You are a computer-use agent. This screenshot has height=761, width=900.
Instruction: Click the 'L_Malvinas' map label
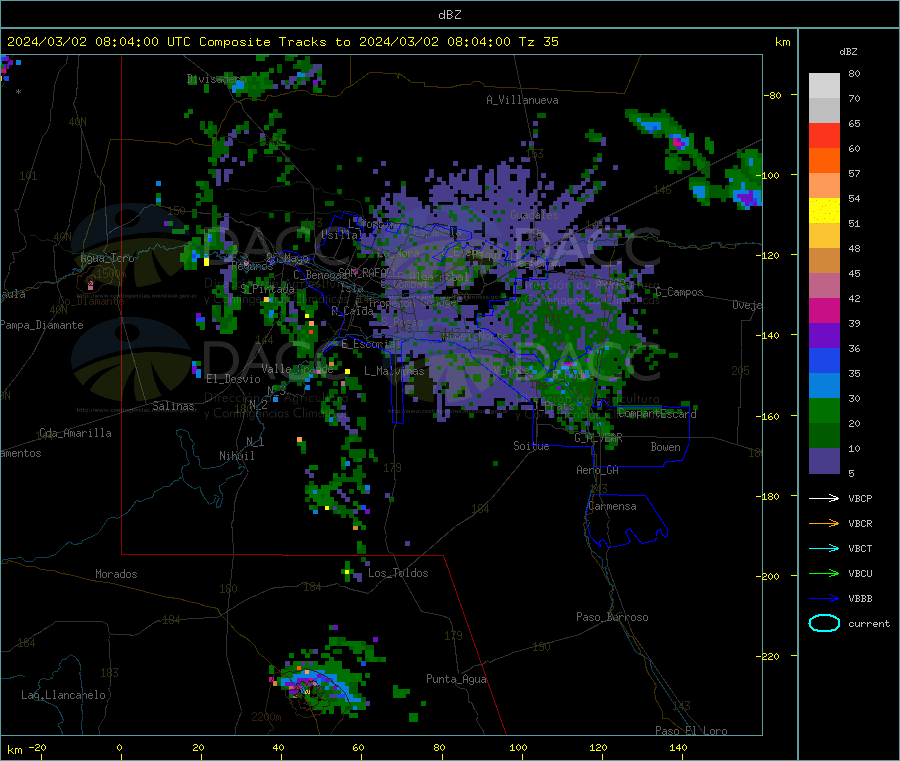coord(394,371)
